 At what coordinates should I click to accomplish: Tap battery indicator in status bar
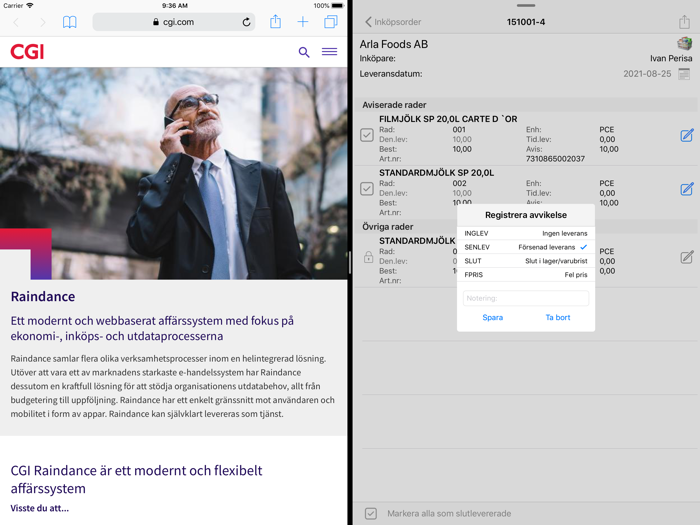pos(338,6)
